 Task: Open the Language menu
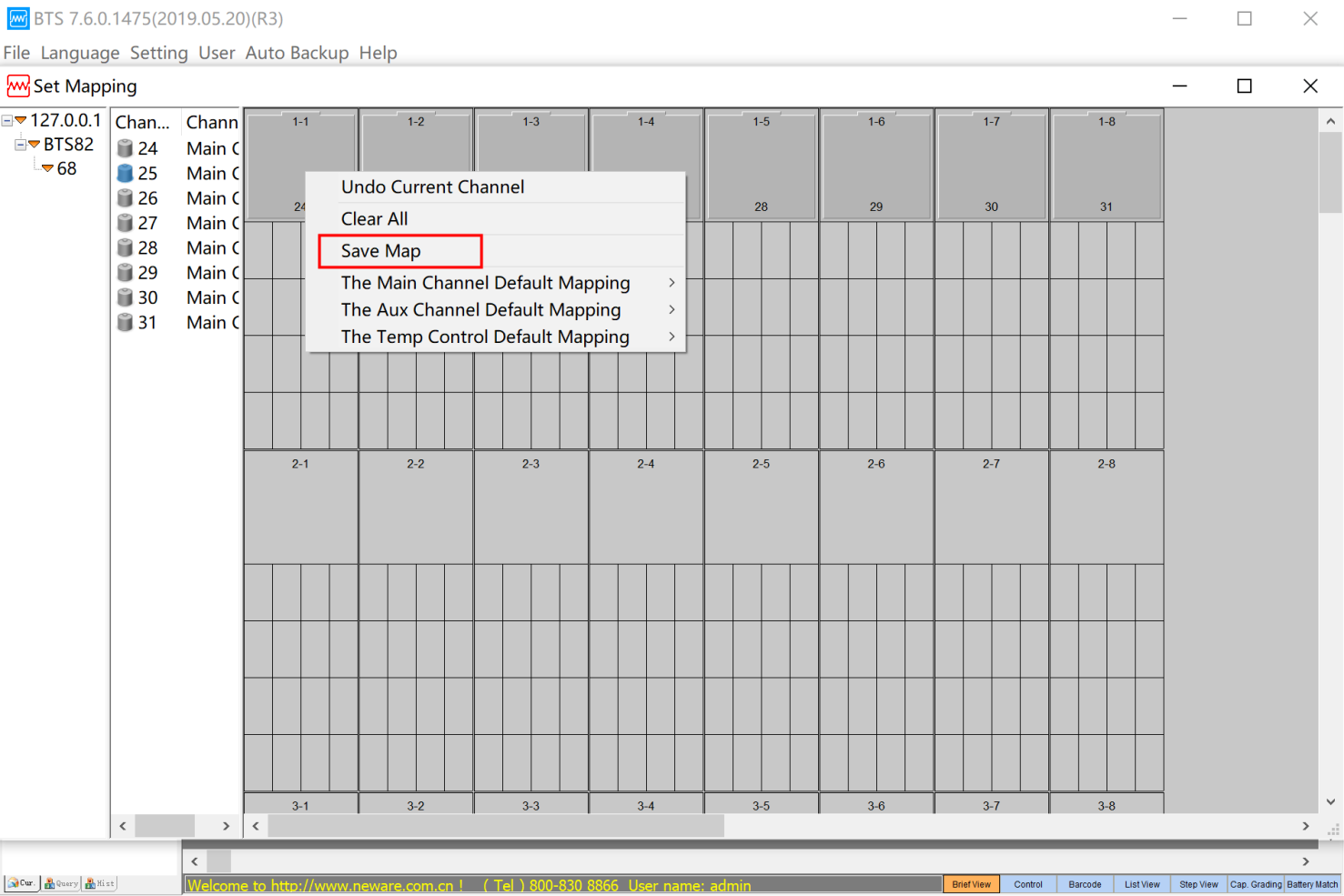tap(80, 53)
